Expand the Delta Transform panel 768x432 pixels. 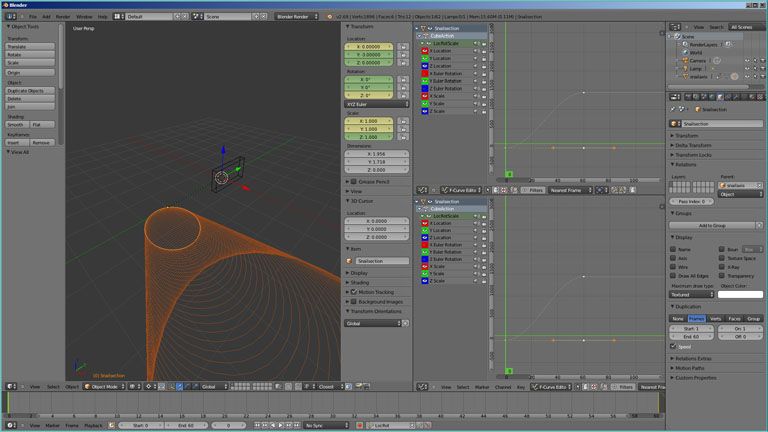pos(695,145)
